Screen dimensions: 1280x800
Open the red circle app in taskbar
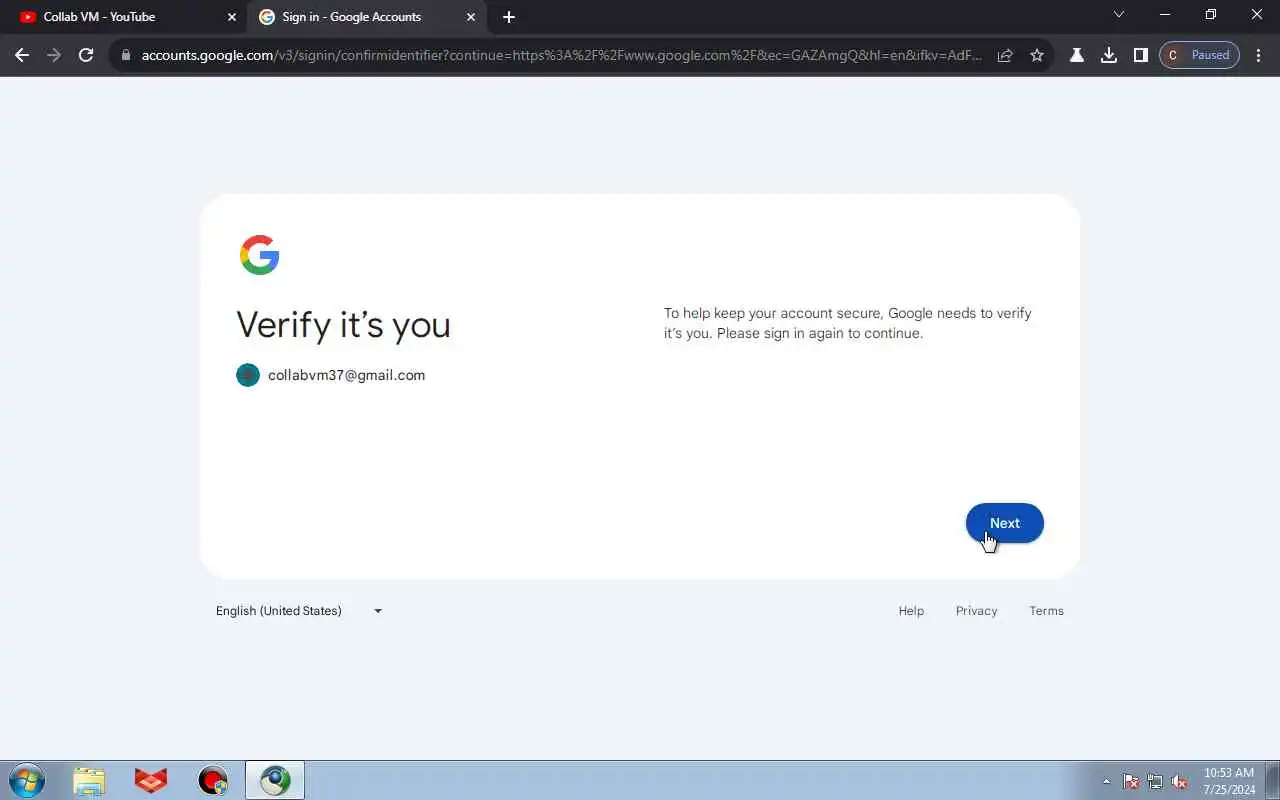[213, 780]
